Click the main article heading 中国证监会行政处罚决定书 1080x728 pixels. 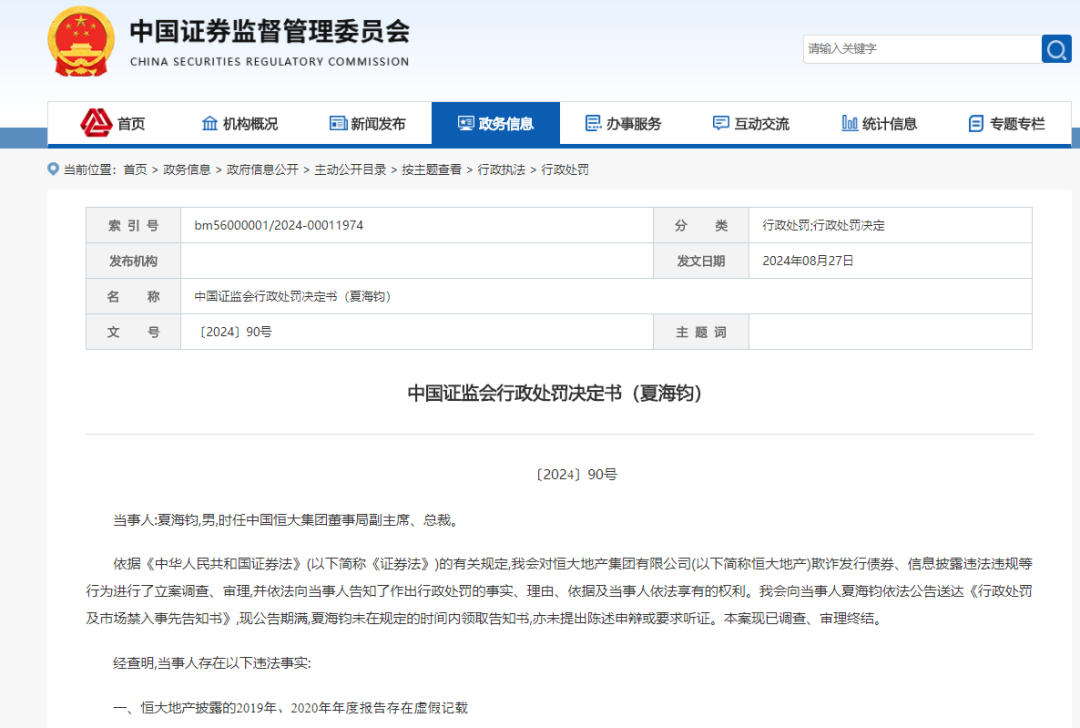pyautogui.click(x=555, y=393)
